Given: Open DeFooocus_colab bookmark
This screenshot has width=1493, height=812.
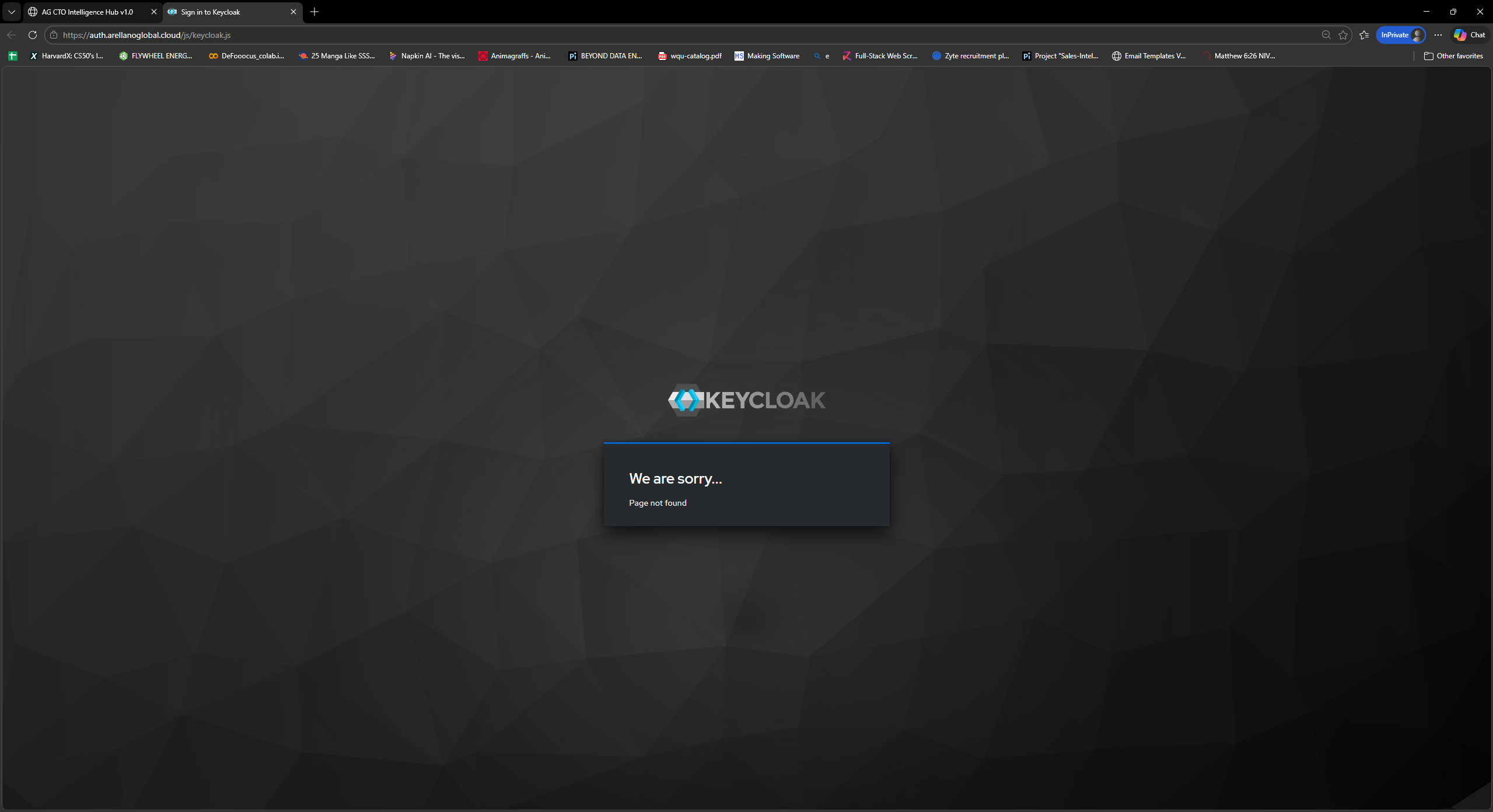Looking at the screenshot, I should click(247, 56).
